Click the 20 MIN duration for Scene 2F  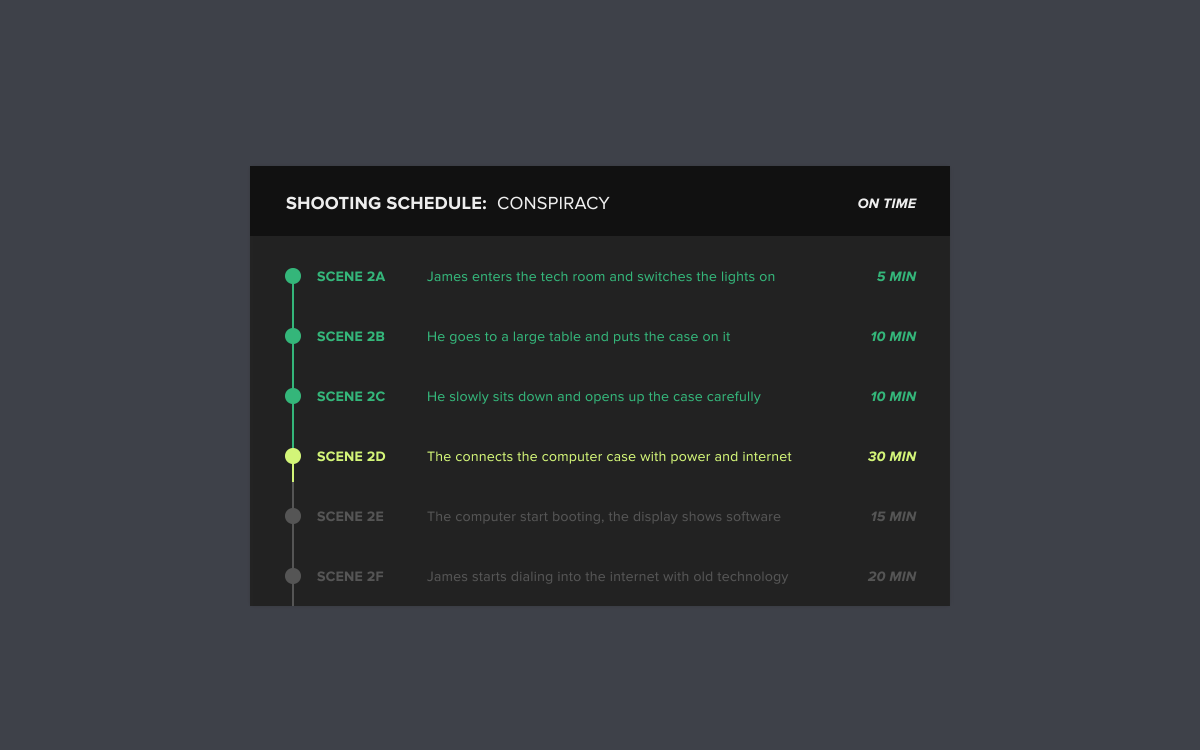892,576
